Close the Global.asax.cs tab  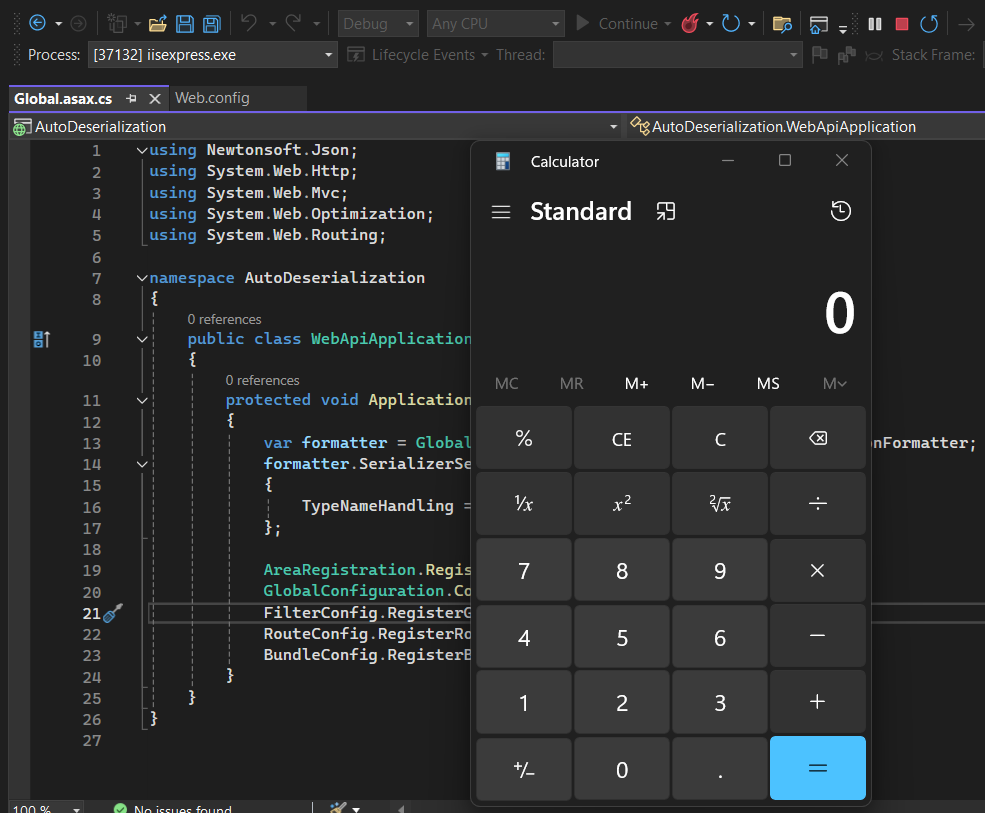155,99
